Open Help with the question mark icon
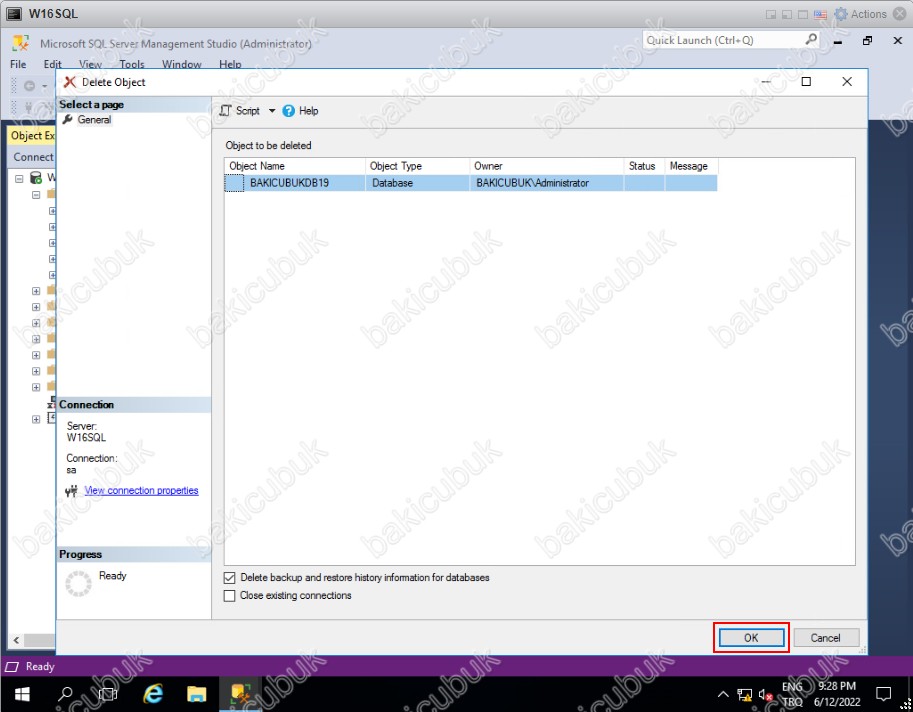The width and height of the screenshot is (913, 712). 288,111
